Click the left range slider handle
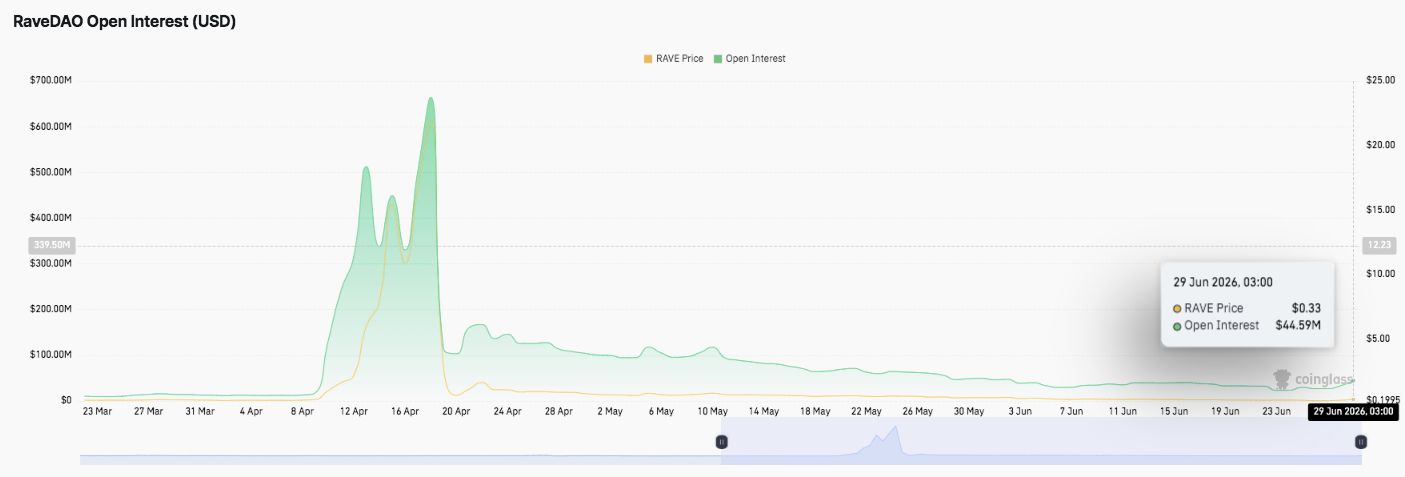This screenshot has width=1405, height=477. click(x=721, y=442)
